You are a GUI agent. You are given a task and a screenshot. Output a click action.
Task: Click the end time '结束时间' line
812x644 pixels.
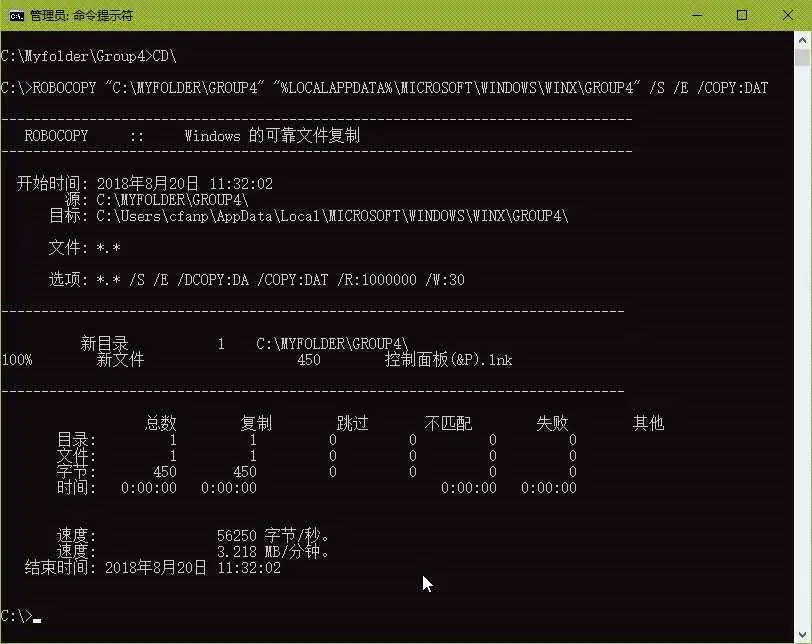(x=153, y=567)
